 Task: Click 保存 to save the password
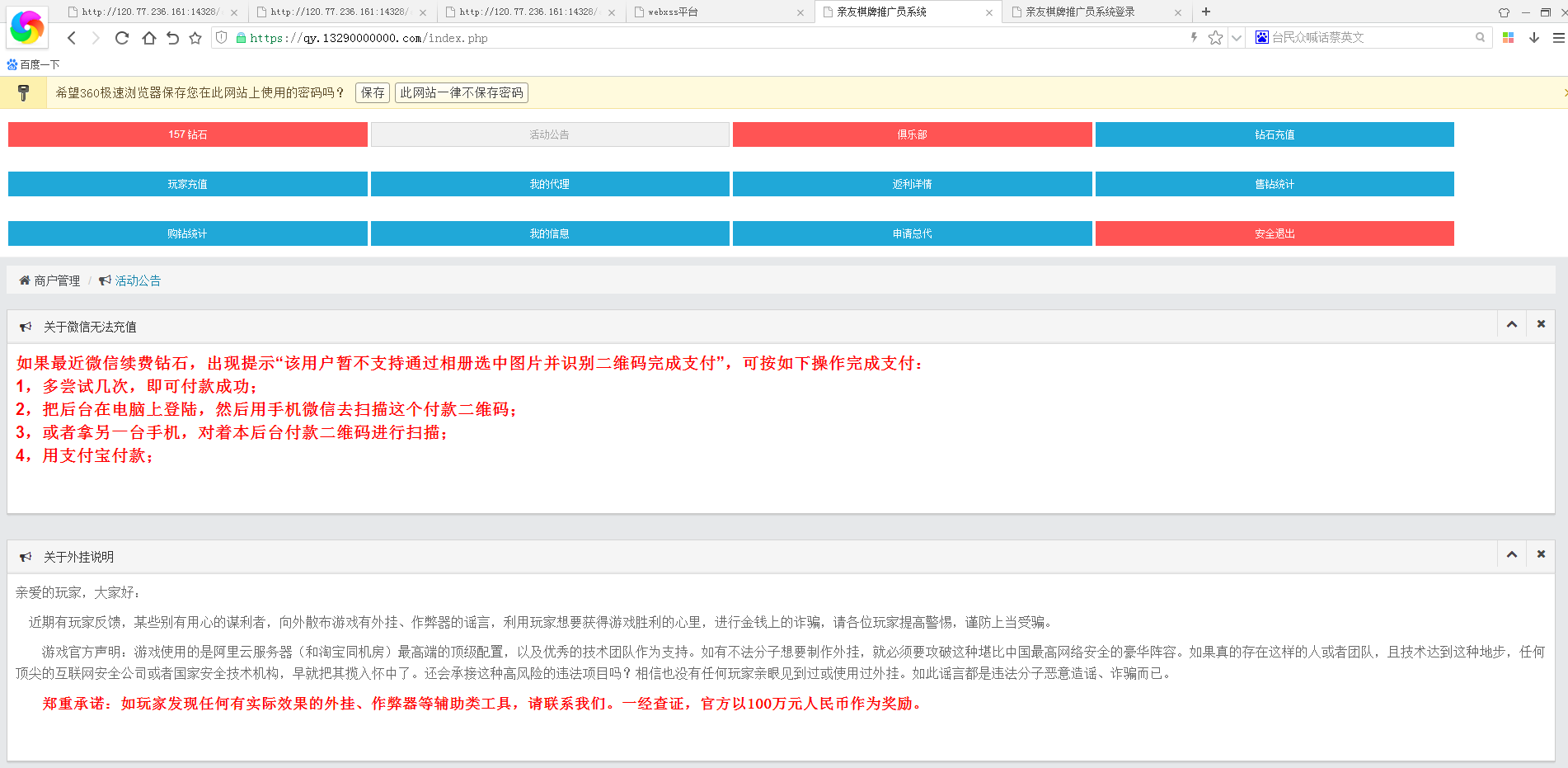click(x=373, y=92)
